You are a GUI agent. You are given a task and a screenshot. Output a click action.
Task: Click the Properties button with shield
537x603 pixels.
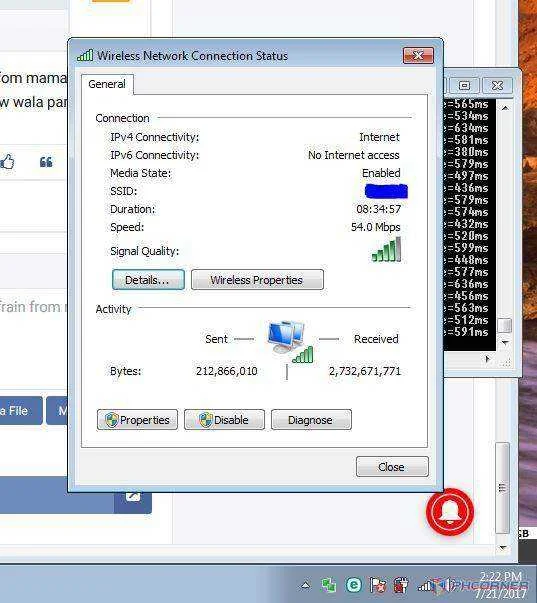point(137,420)
